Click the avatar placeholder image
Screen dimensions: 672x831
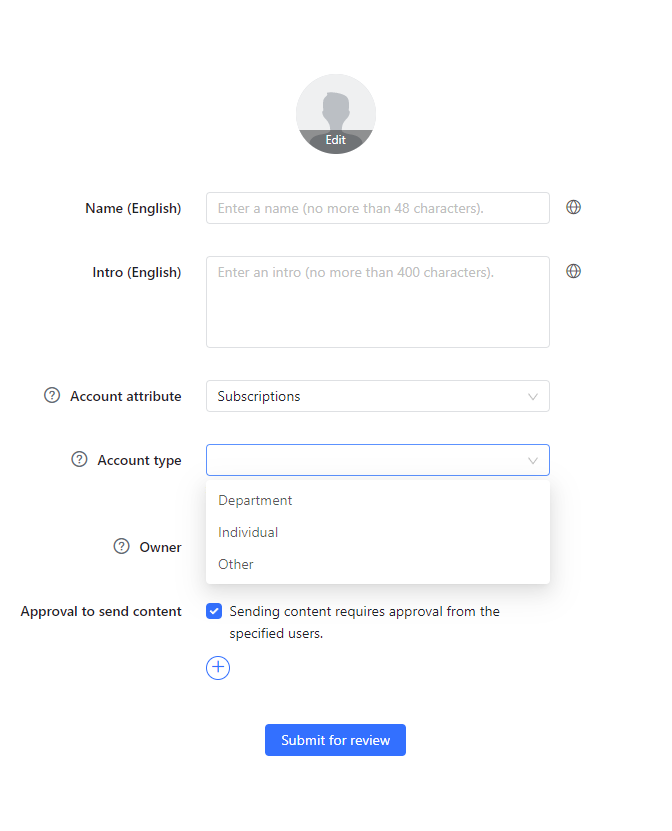click(335, 110)
